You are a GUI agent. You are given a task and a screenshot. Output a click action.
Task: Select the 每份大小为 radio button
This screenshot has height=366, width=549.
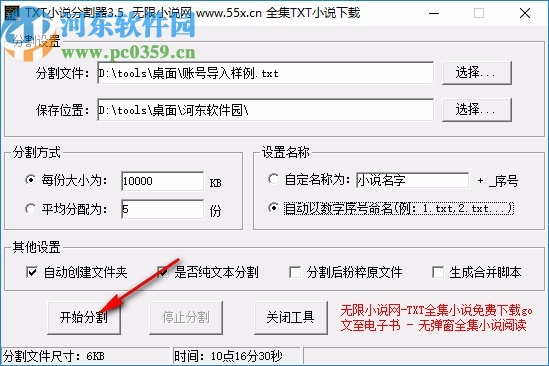[x=30, y=180]
